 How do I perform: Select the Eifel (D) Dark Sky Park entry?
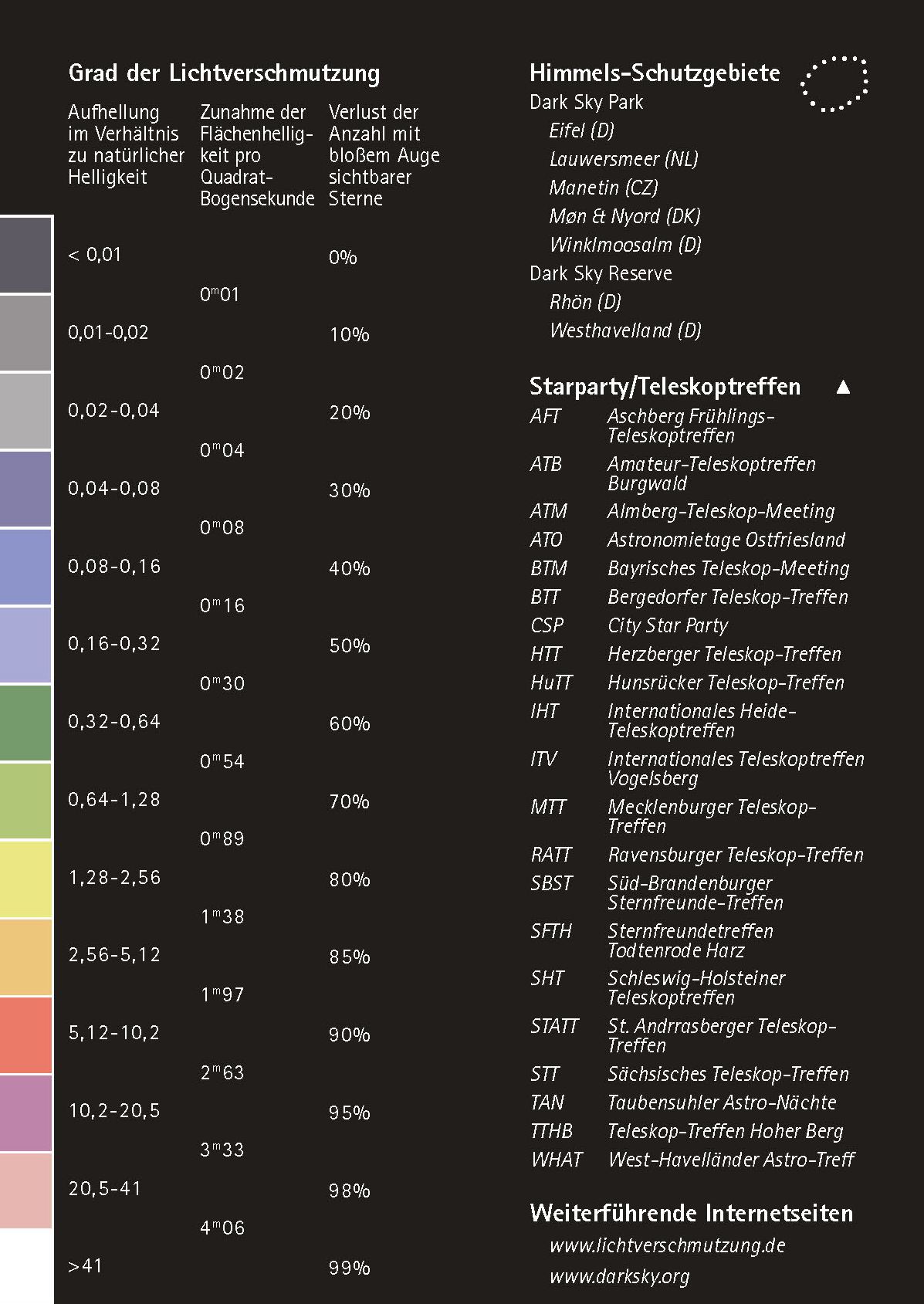(x=581, y=130)
